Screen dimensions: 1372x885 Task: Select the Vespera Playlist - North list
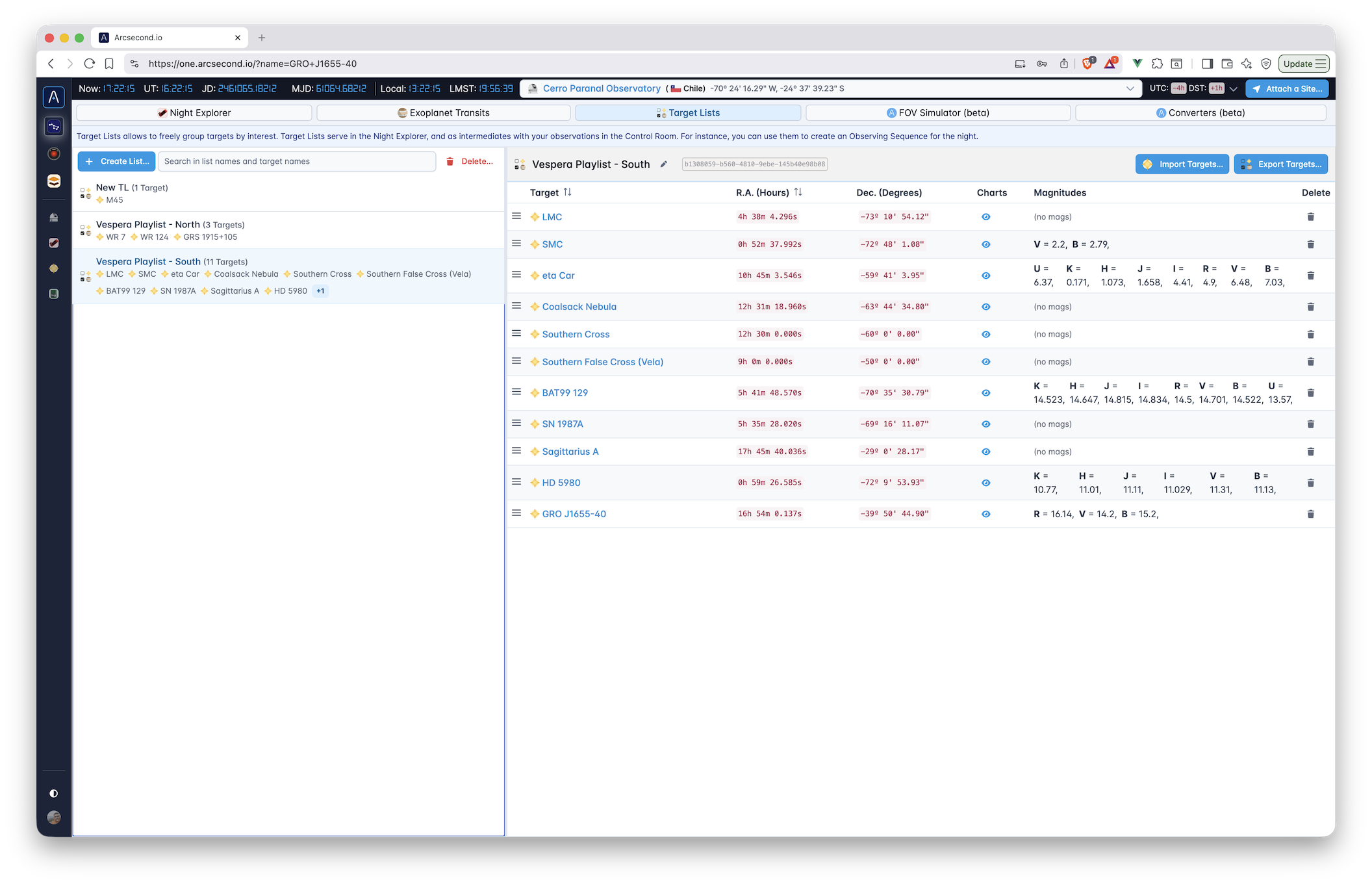(288, 230)
